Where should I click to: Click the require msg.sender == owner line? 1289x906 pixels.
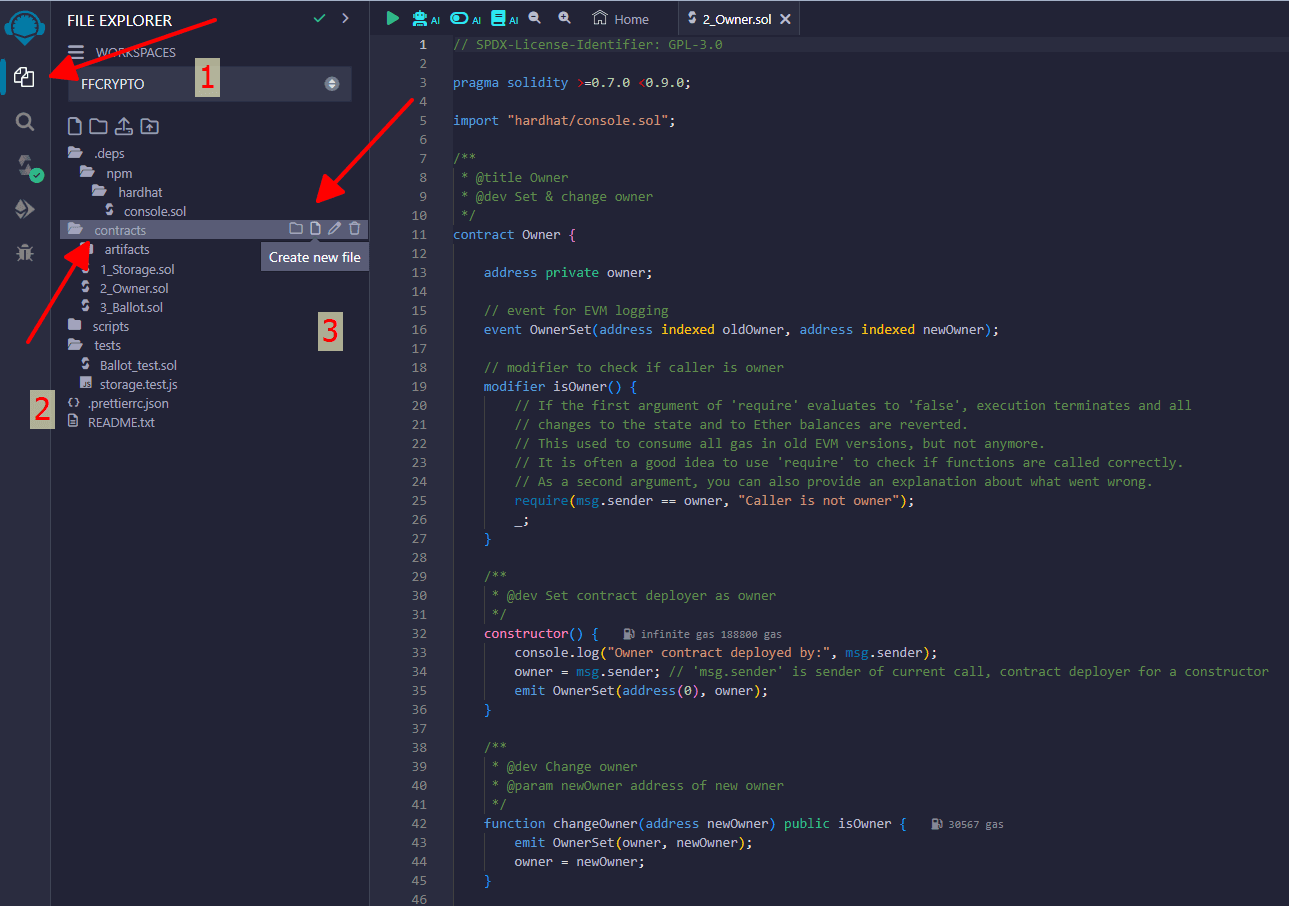tap(715, 501)
